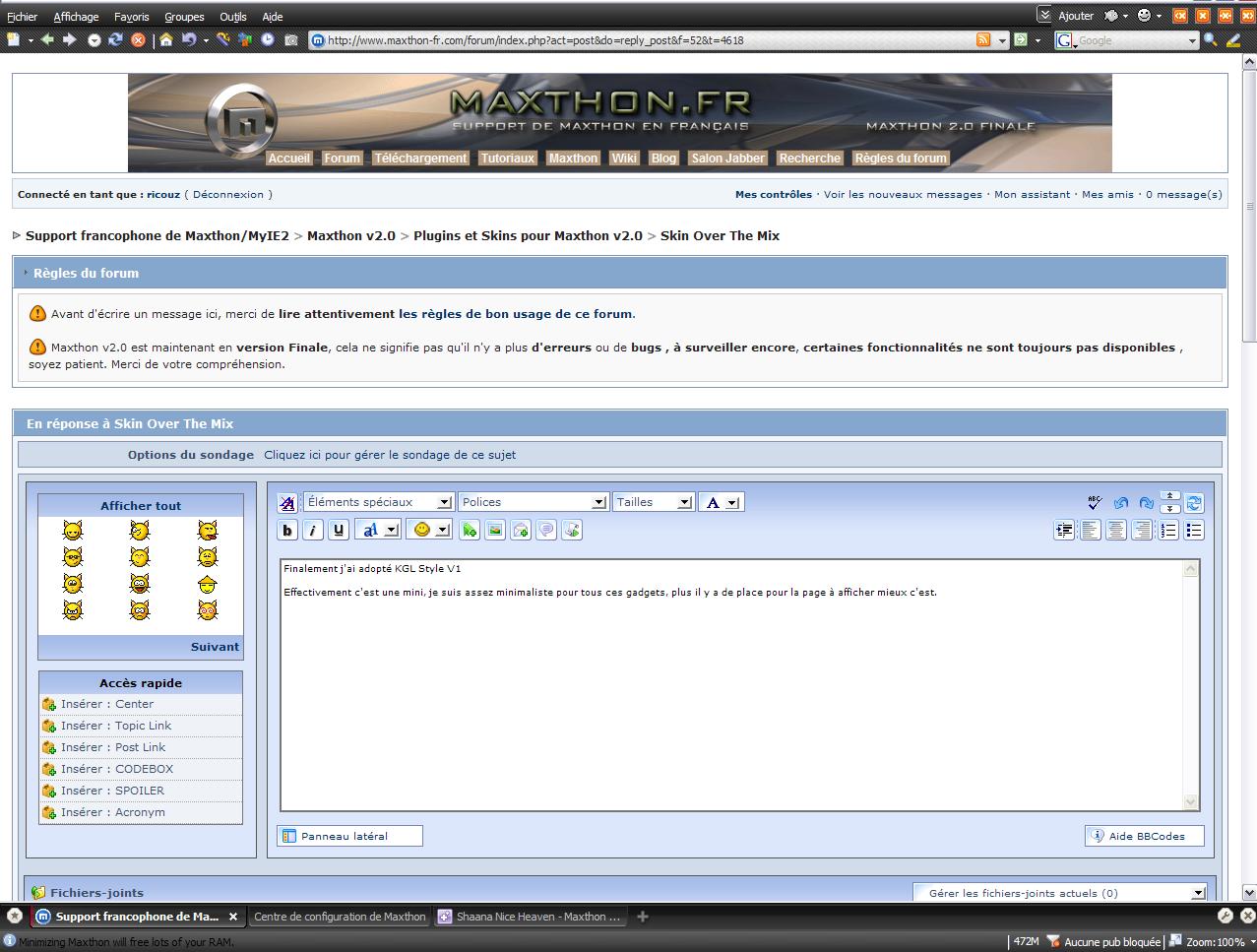Expand the Règles du forum section

click(86, 273)
